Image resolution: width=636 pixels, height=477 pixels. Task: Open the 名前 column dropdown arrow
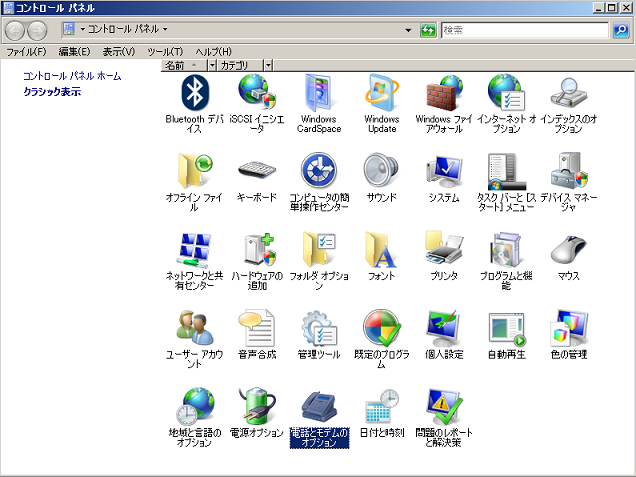click(212, 65)
